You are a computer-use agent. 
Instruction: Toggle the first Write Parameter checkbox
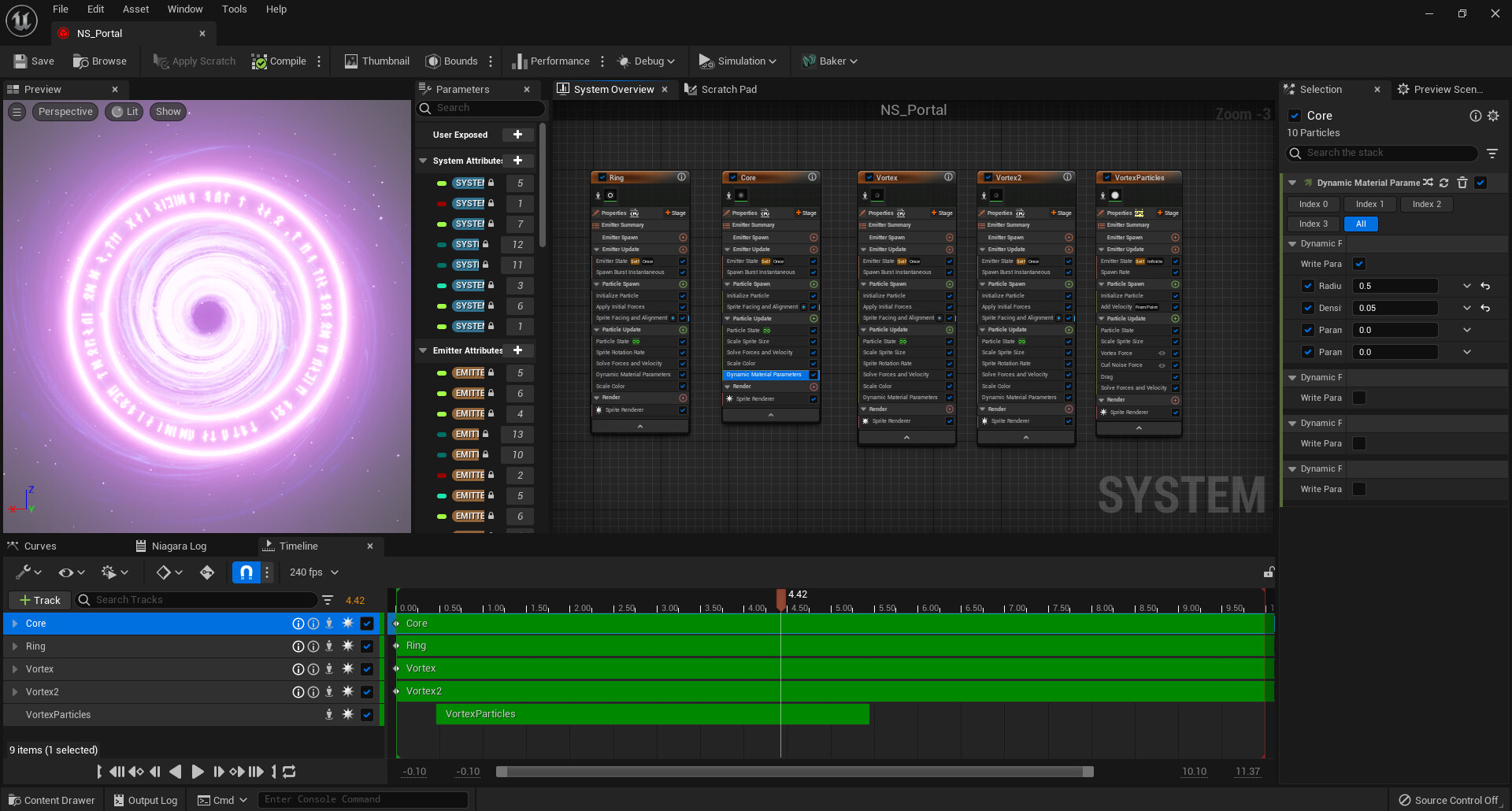coord(1359,264)
